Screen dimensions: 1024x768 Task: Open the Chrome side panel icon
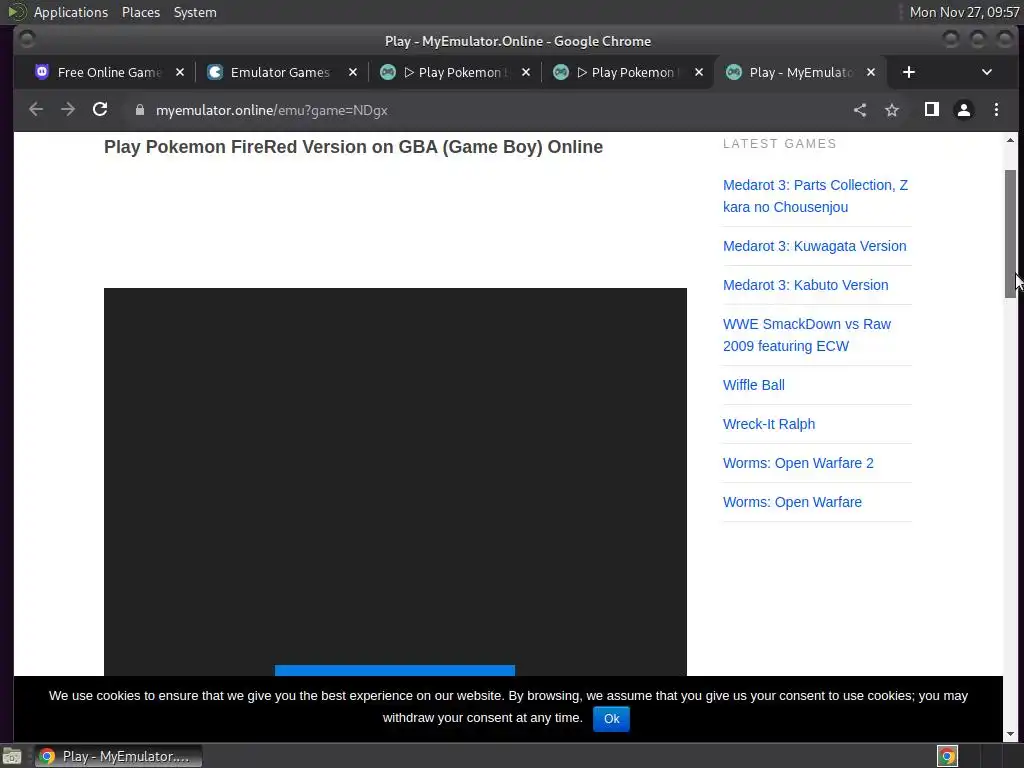tap(932, 110)
